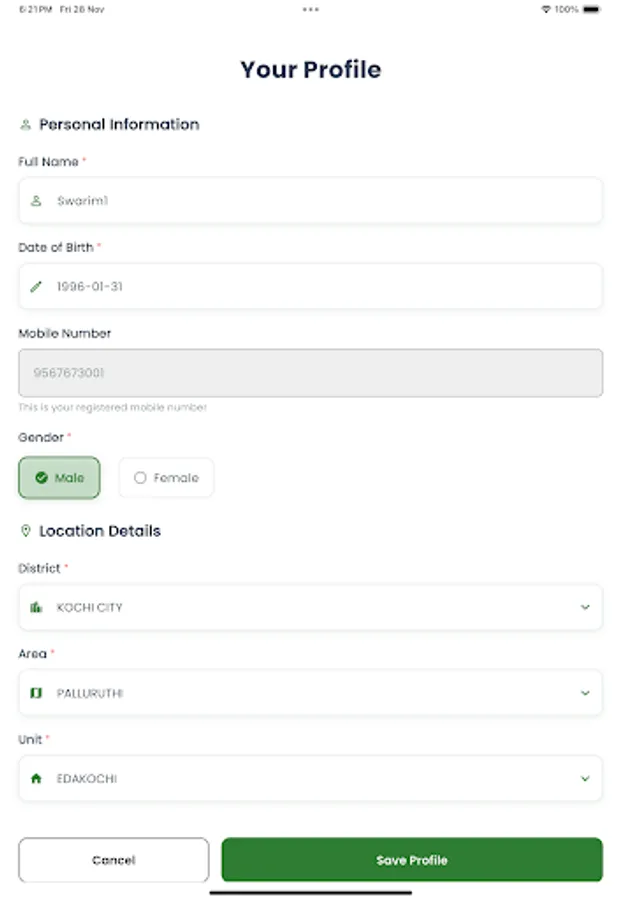Click the Female radio circle
This screenshot has width=621, height=900.
coord(140,477)
